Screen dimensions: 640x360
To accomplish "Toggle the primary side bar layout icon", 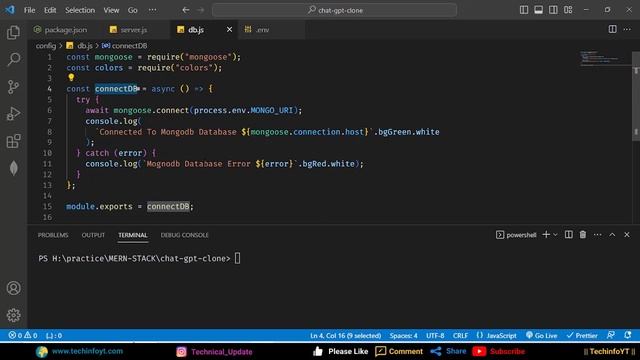I will tap(524, 10).
